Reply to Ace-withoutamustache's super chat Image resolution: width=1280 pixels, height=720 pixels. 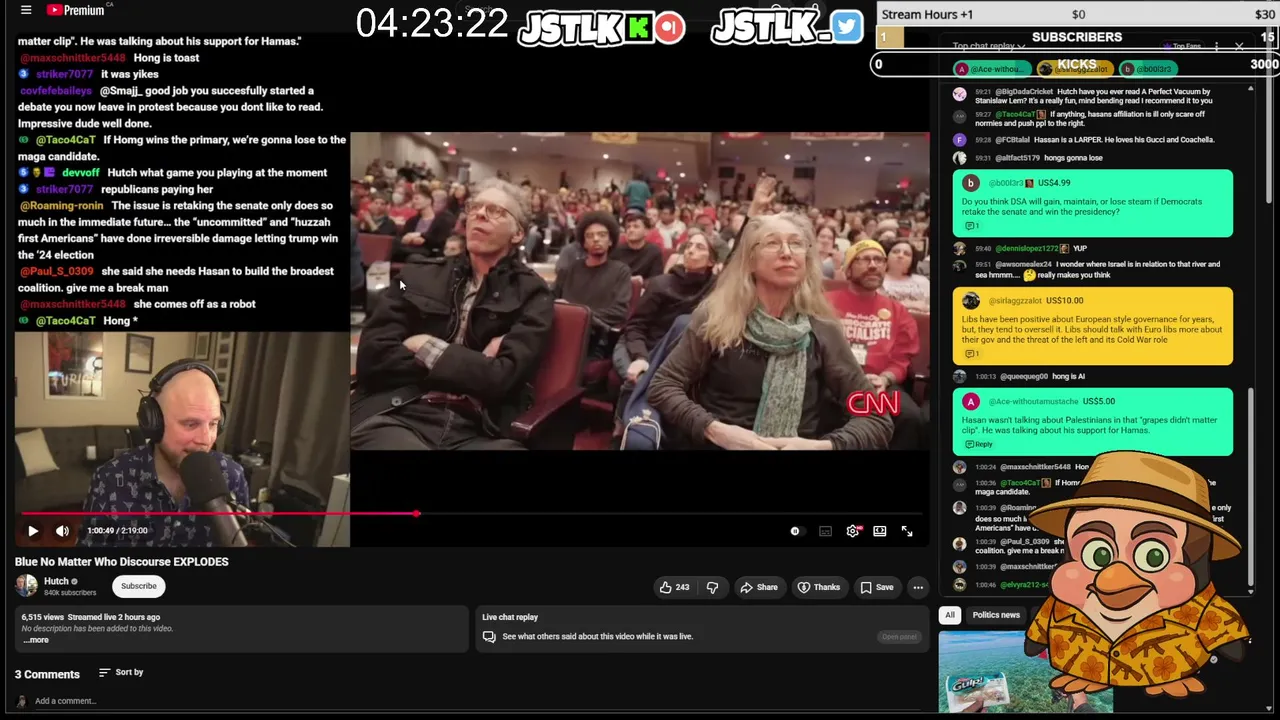[979, 444]
